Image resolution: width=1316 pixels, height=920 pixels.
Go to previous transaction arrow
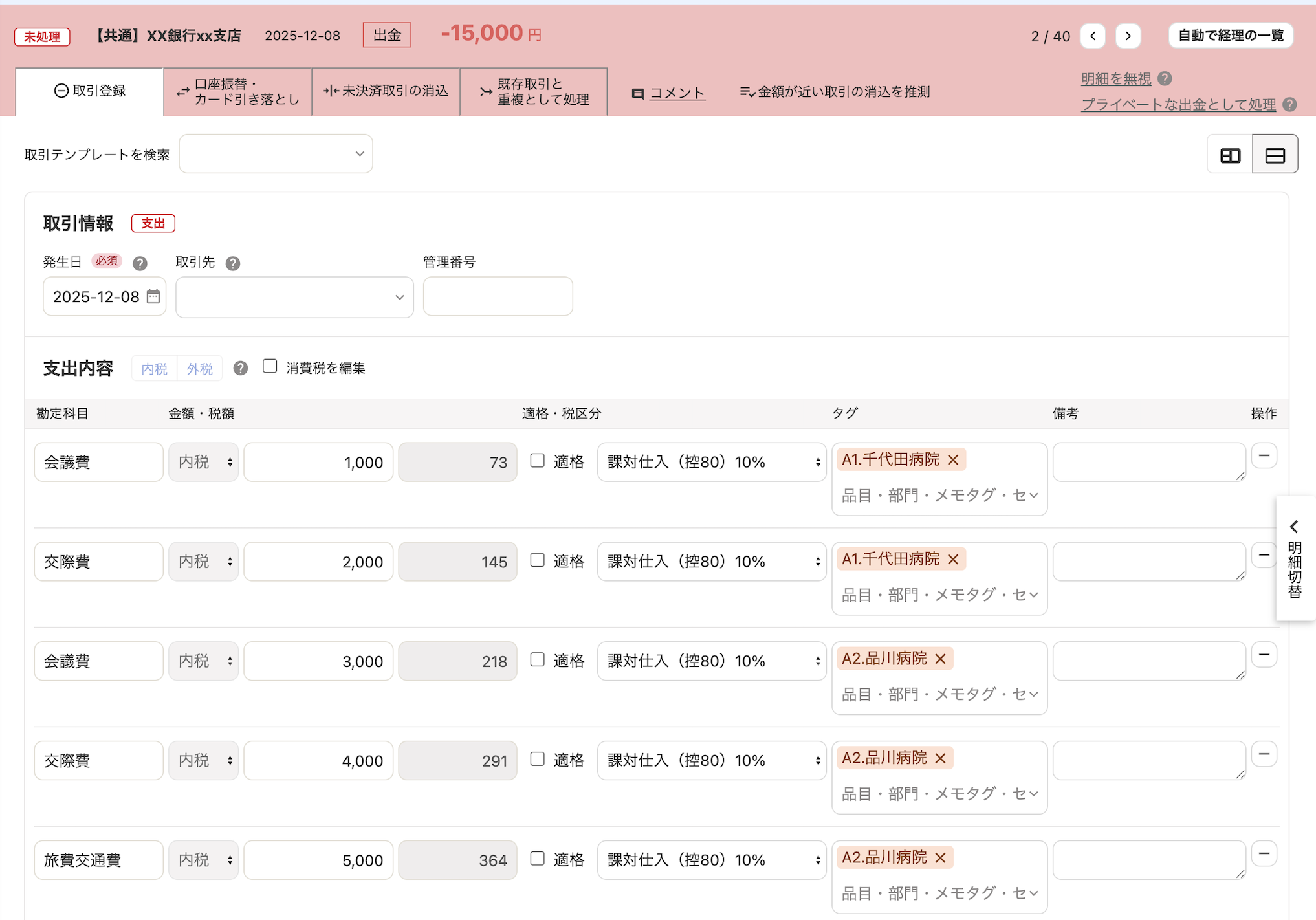[1093, 36]
